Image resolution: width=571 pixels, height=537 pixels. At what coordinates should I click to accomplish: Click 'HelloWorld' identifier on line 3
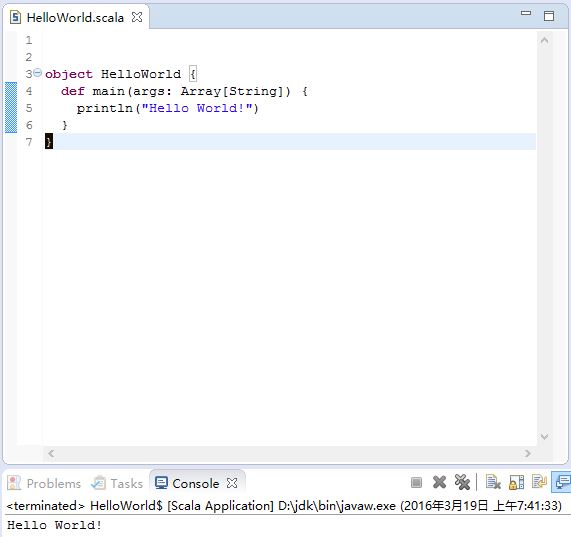(141, 74)
